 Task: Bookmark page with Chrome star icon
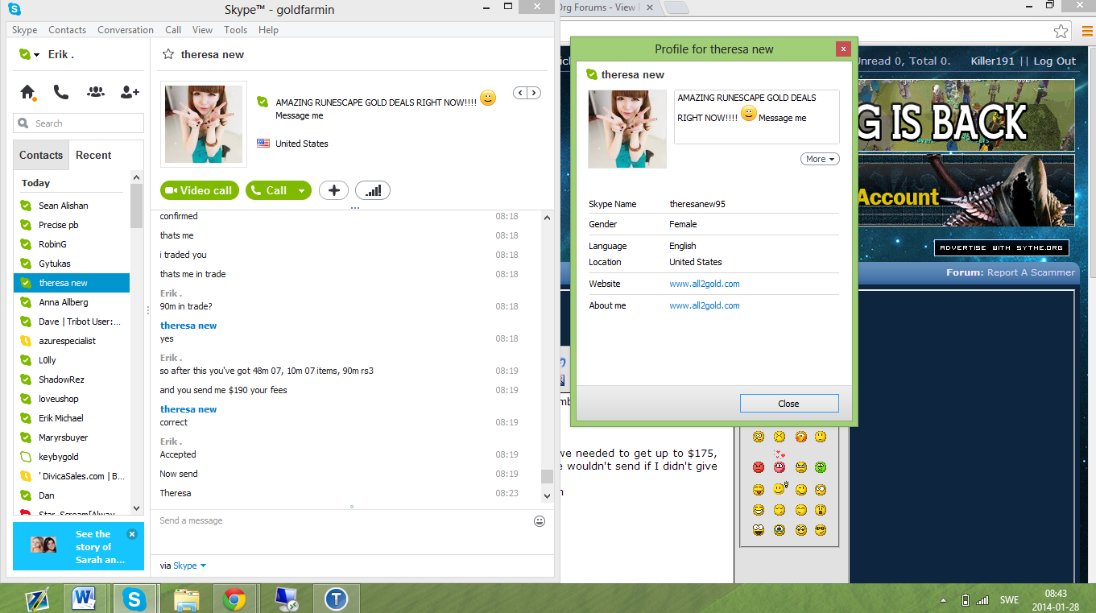click(1061, 31)
